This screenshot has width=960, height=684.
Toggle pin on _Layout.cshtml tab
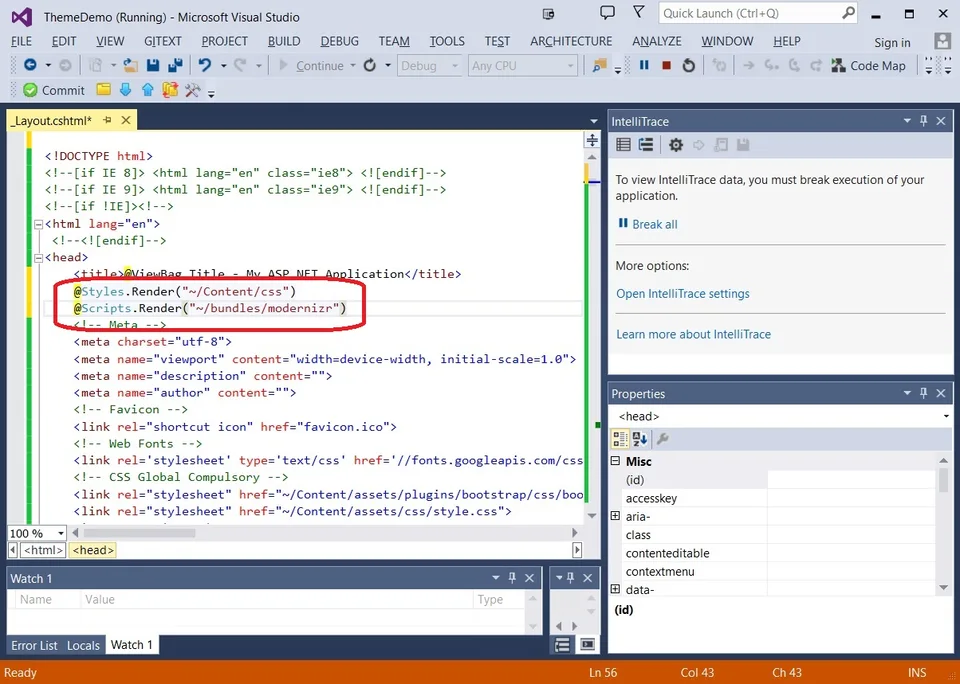(x=107, y=120)
